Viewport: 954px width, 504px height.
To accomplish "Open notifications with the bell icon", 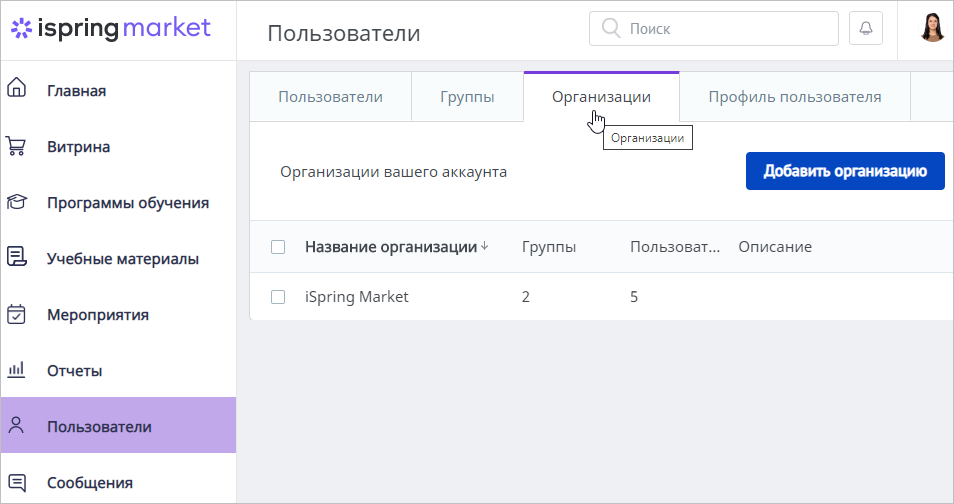I will tap(866, 28).
